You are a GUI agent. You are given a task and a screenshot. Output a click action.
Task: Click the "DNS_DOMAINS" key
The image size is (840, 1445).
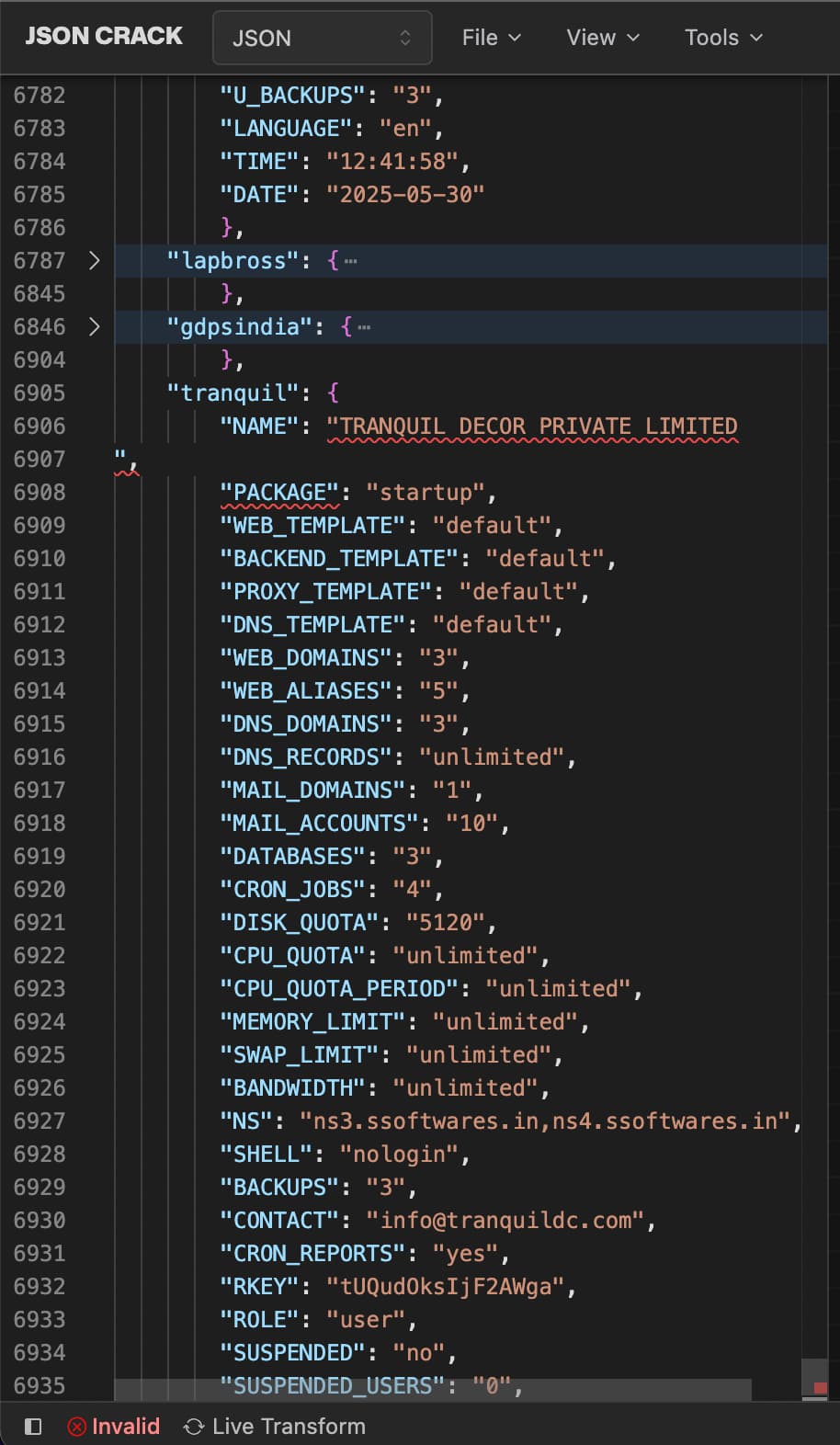pyautogui.click(x=307, y=723)
